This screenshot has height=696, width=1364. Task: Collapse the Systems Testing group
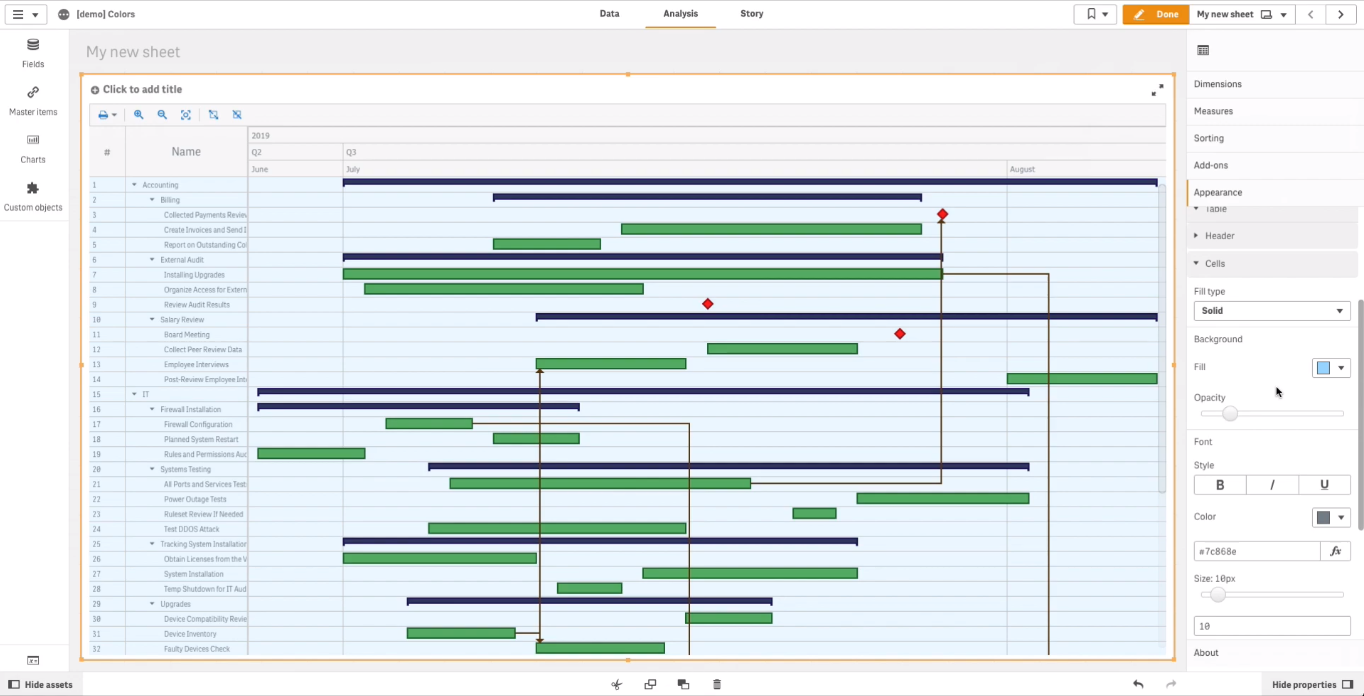[153, 469]
